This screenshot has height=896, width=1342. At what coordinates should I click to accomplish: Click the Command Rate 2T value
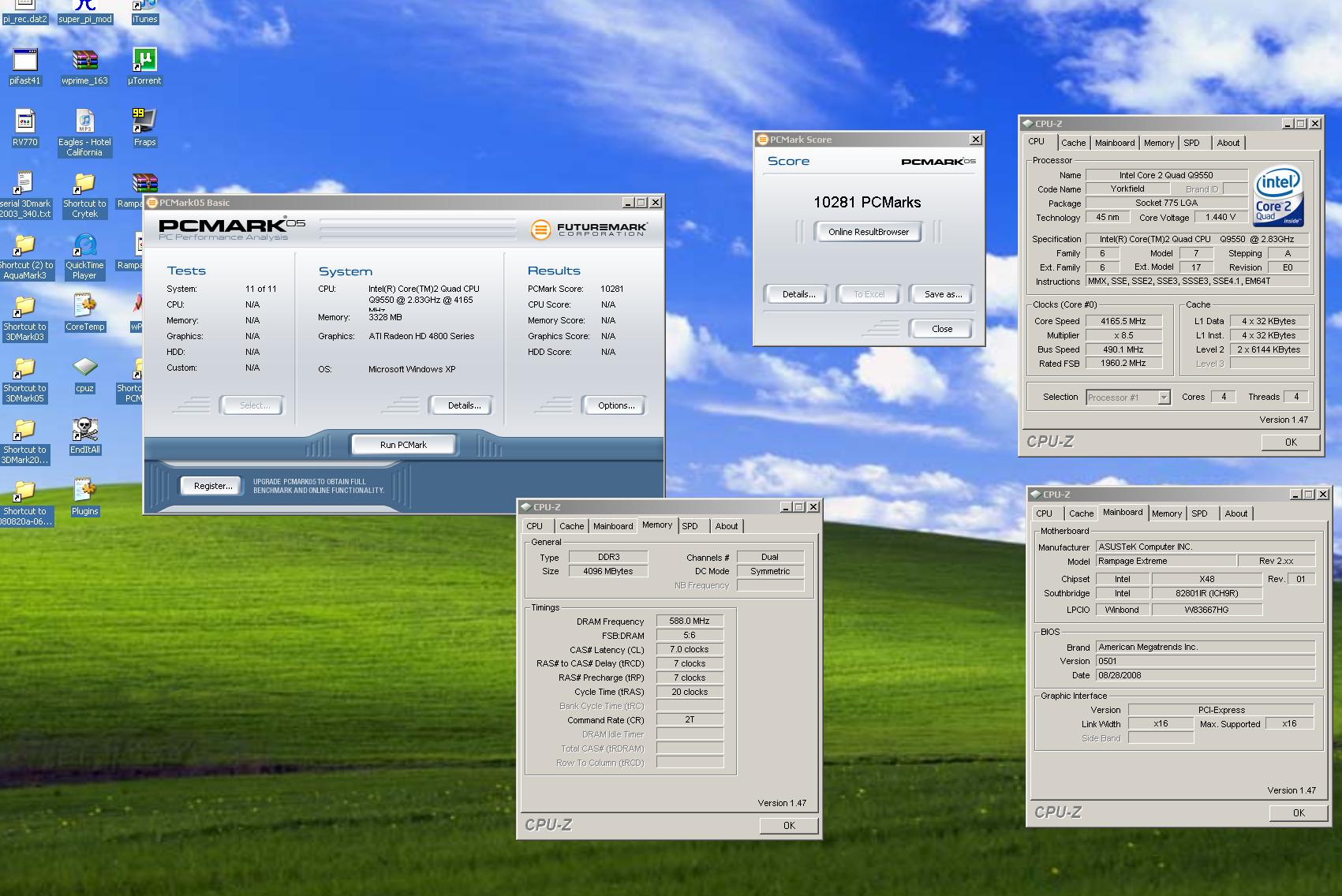coord(690,720)
